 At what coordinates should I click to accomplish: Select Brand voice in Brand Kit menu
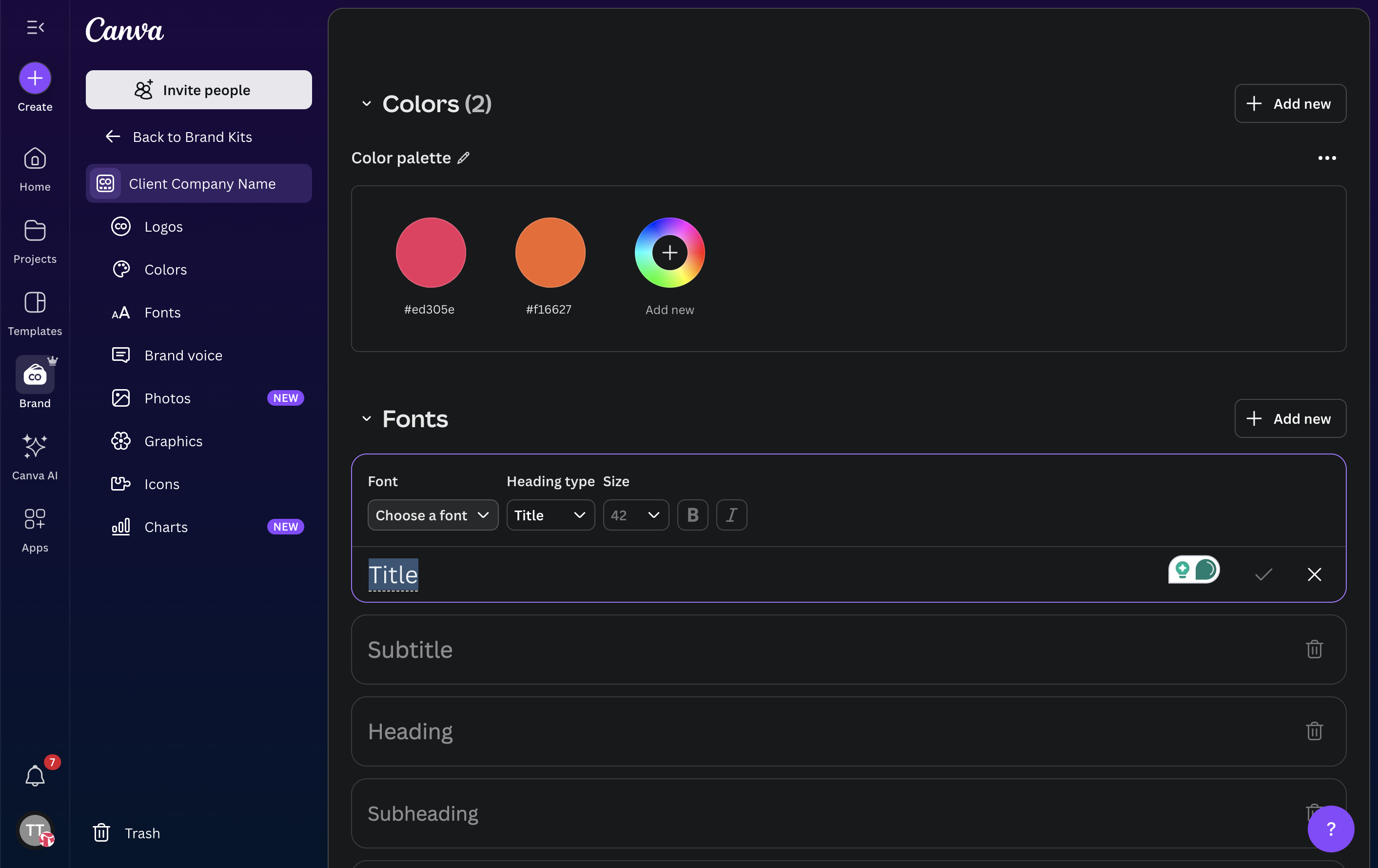tap(198, 355)
